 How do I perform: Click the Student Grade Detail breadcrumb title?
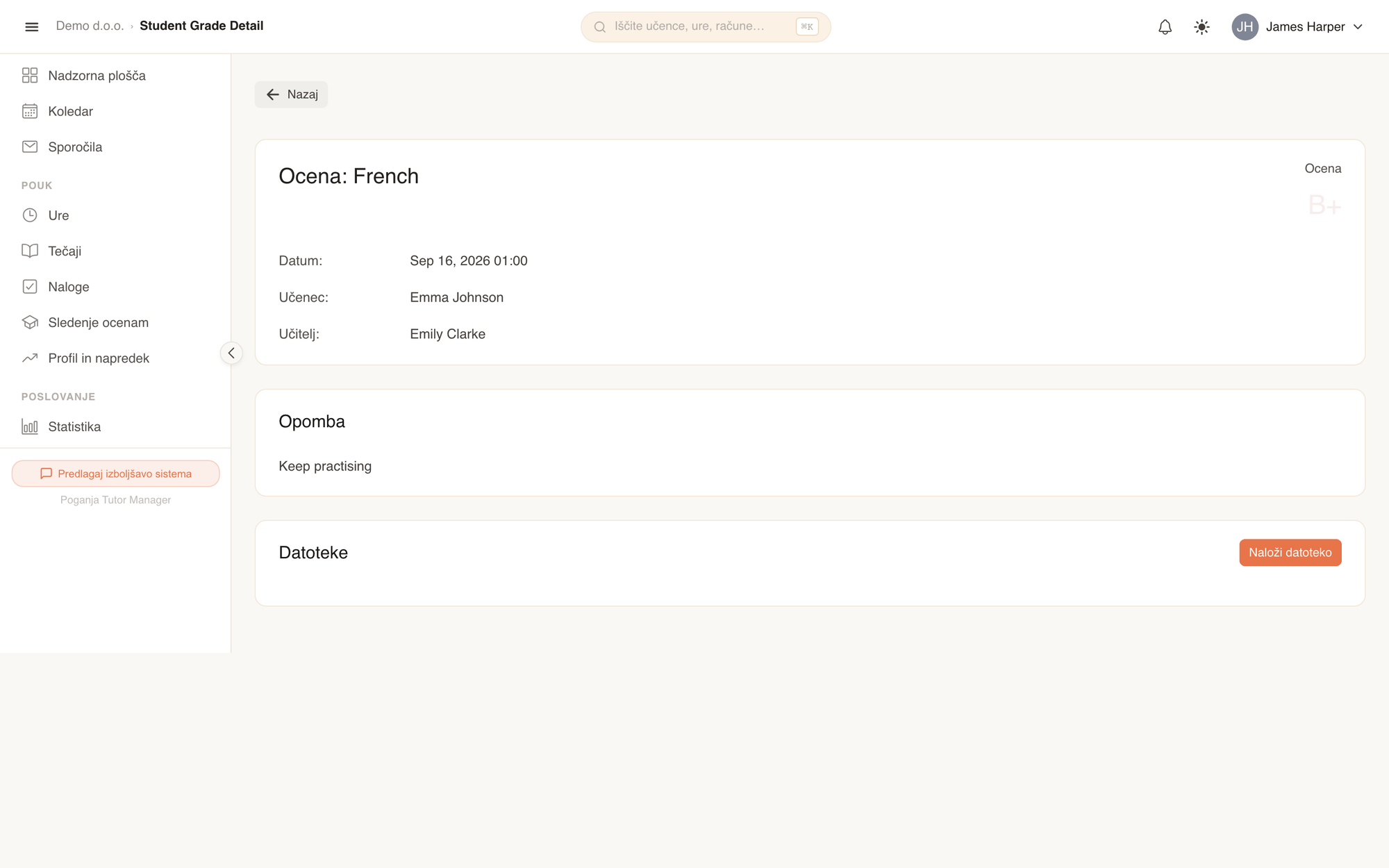click(x=201, y=26)
